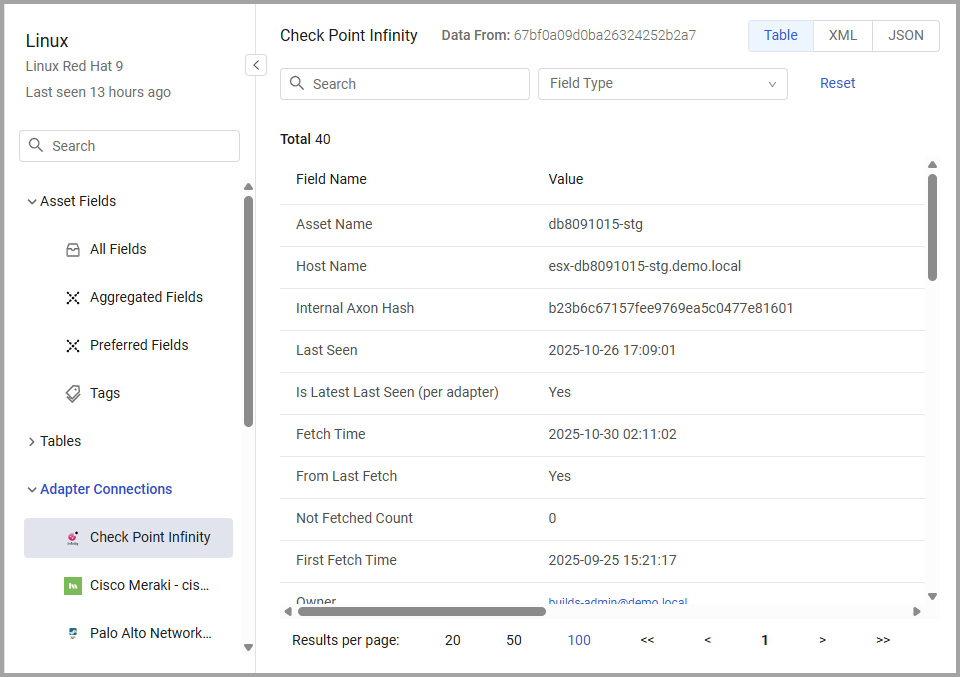Click magnifier icon in field search box
The height and width of the screenshot is (677, 960).
pyautogui.click(x=297, y=83)
